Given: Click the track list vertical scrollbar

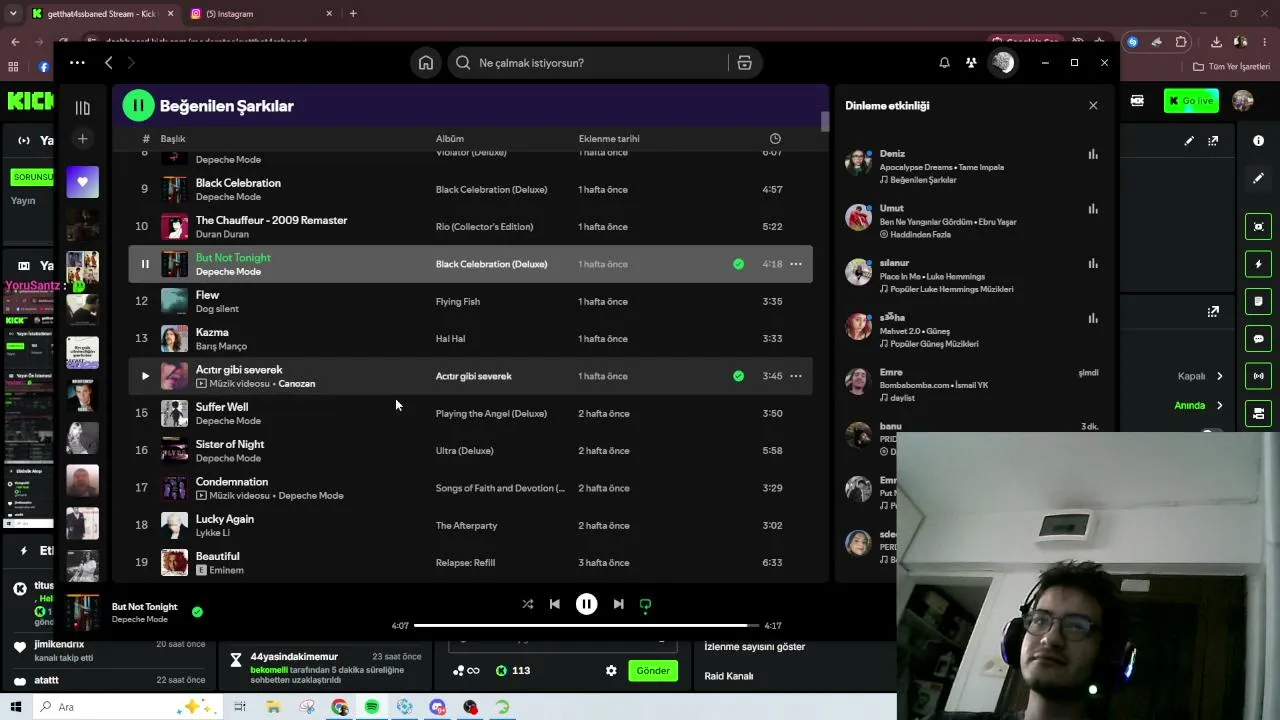Looking at the screenshot, I should pyautogui.click(x=825, y=122).
